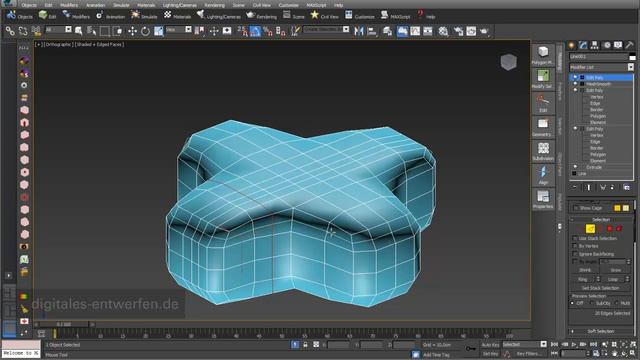Open the Display command panel tab

coord(618,45)
